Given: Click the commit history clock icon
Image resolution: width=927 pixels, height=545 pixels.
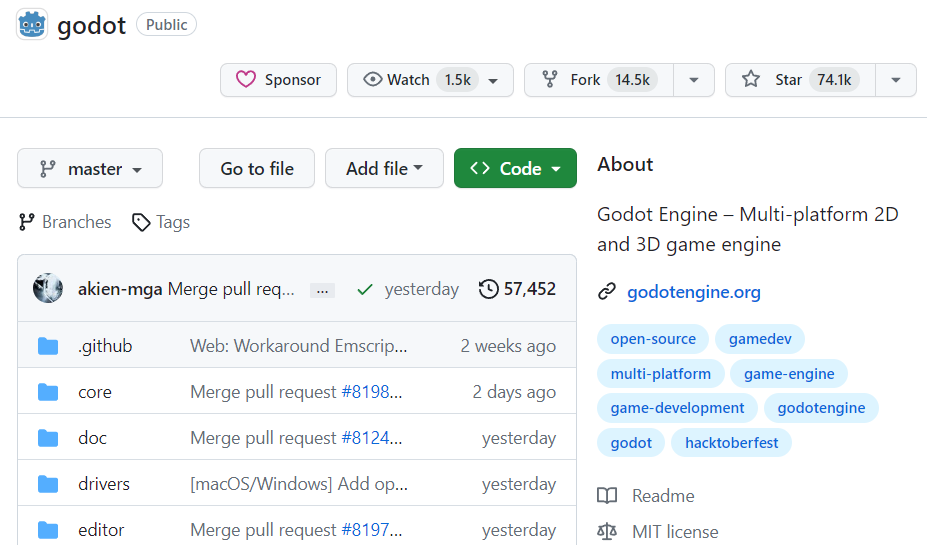Looking at the screenshot, I should click(x=488, y=289).
